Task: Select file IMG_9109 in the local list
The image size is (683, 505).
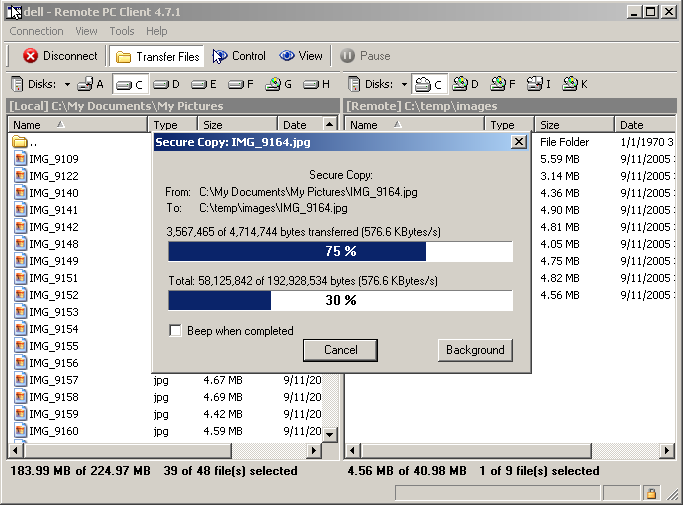Action: [46, 159]
